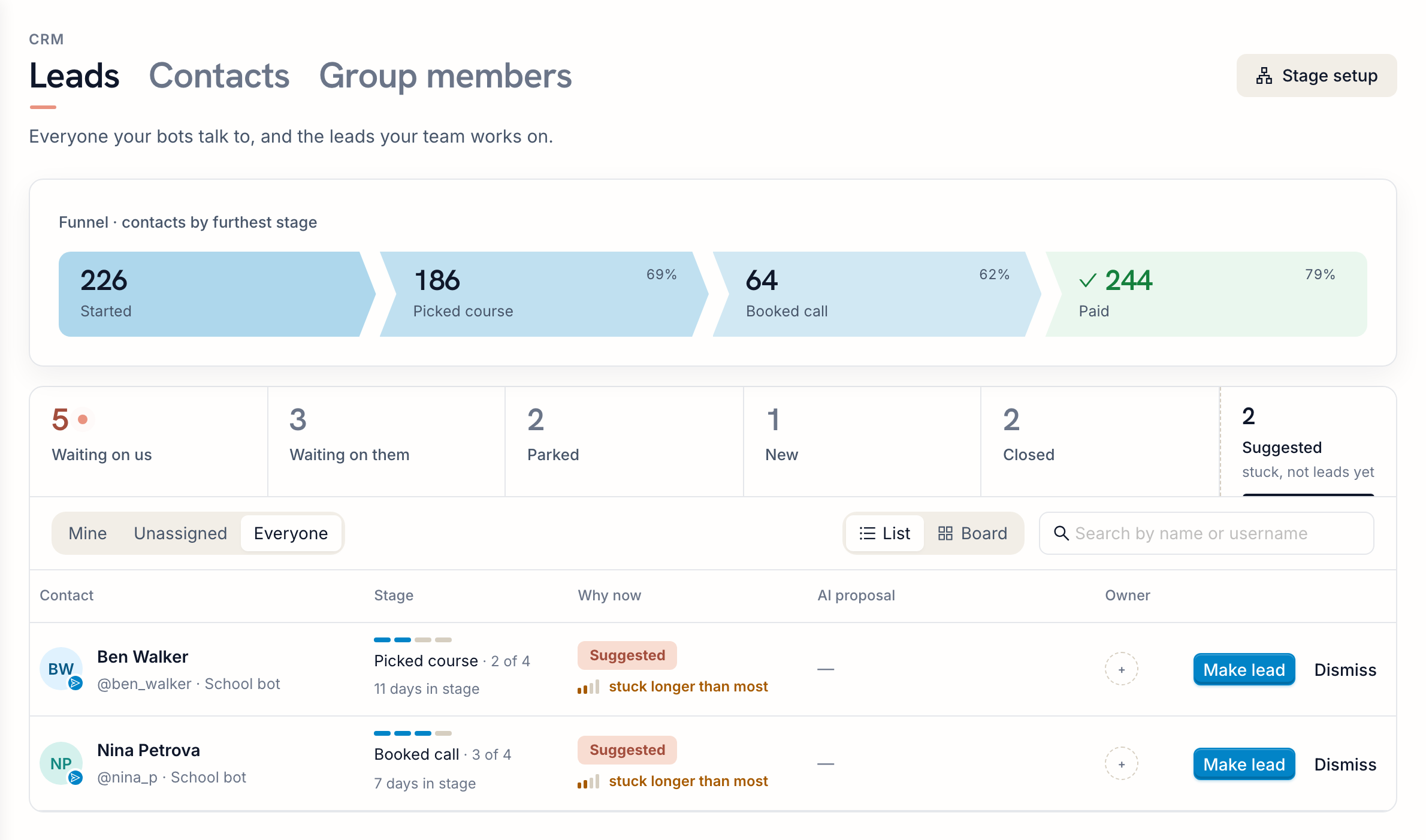Click the Ben Walker contact name

(143, 657)
